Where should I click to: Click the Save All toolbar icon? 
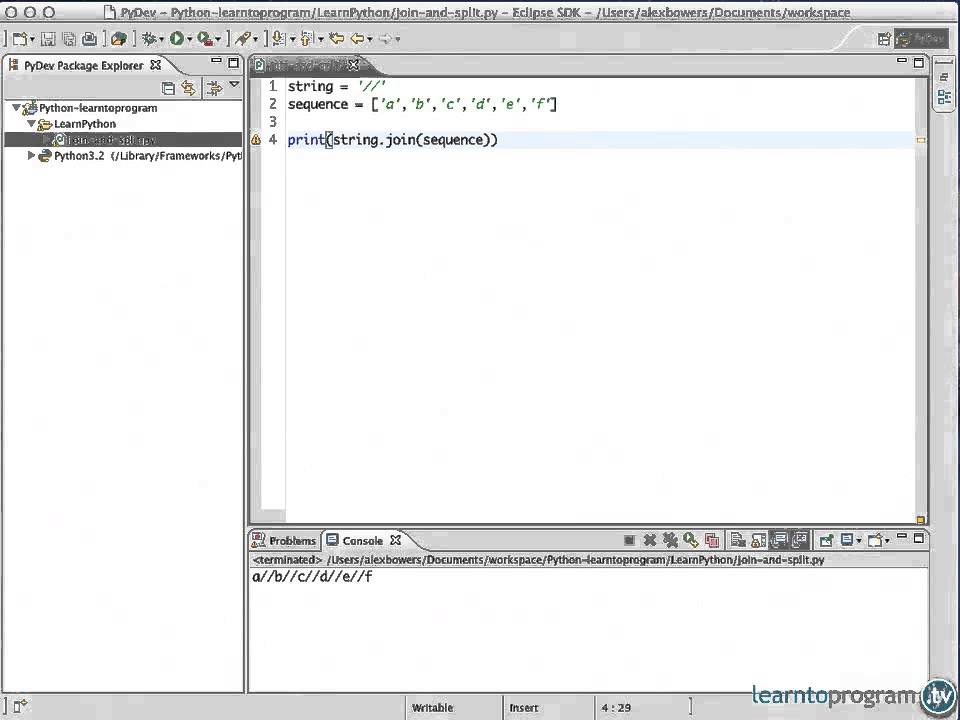point(69,39)
